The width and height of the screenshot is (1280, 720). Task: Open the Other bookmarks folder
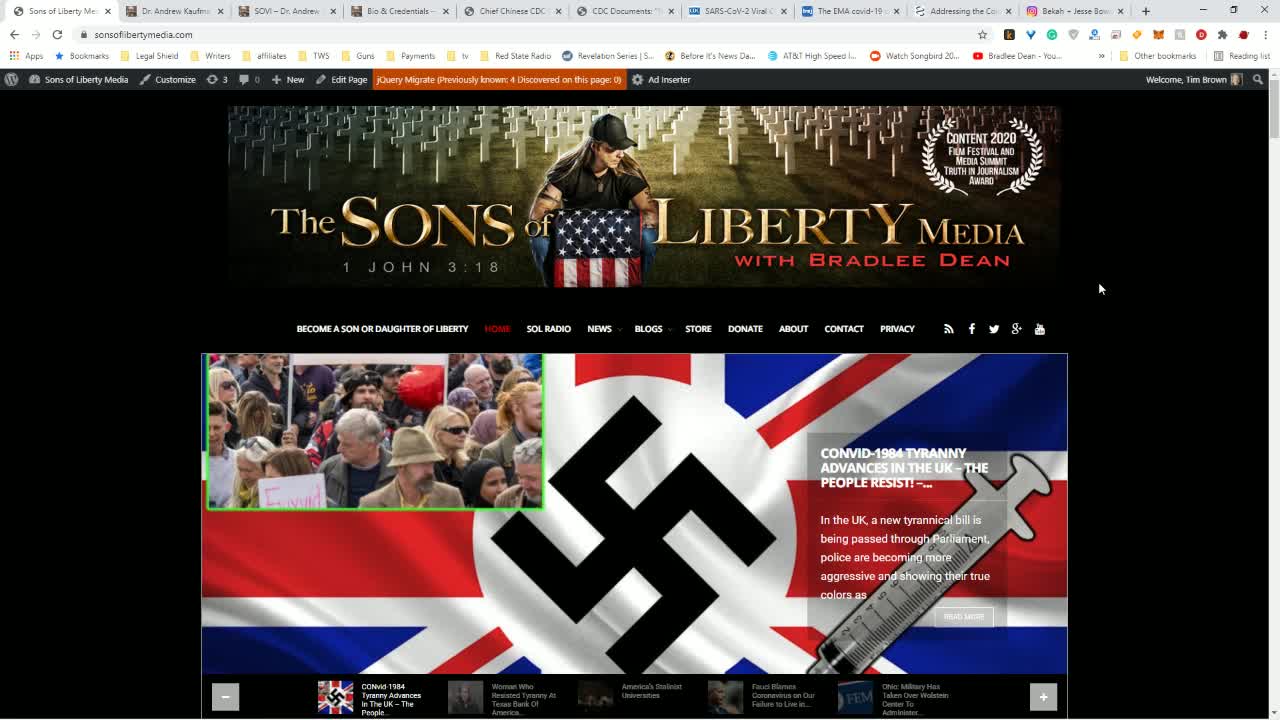pyautogui.click(x=1158, y=56)
